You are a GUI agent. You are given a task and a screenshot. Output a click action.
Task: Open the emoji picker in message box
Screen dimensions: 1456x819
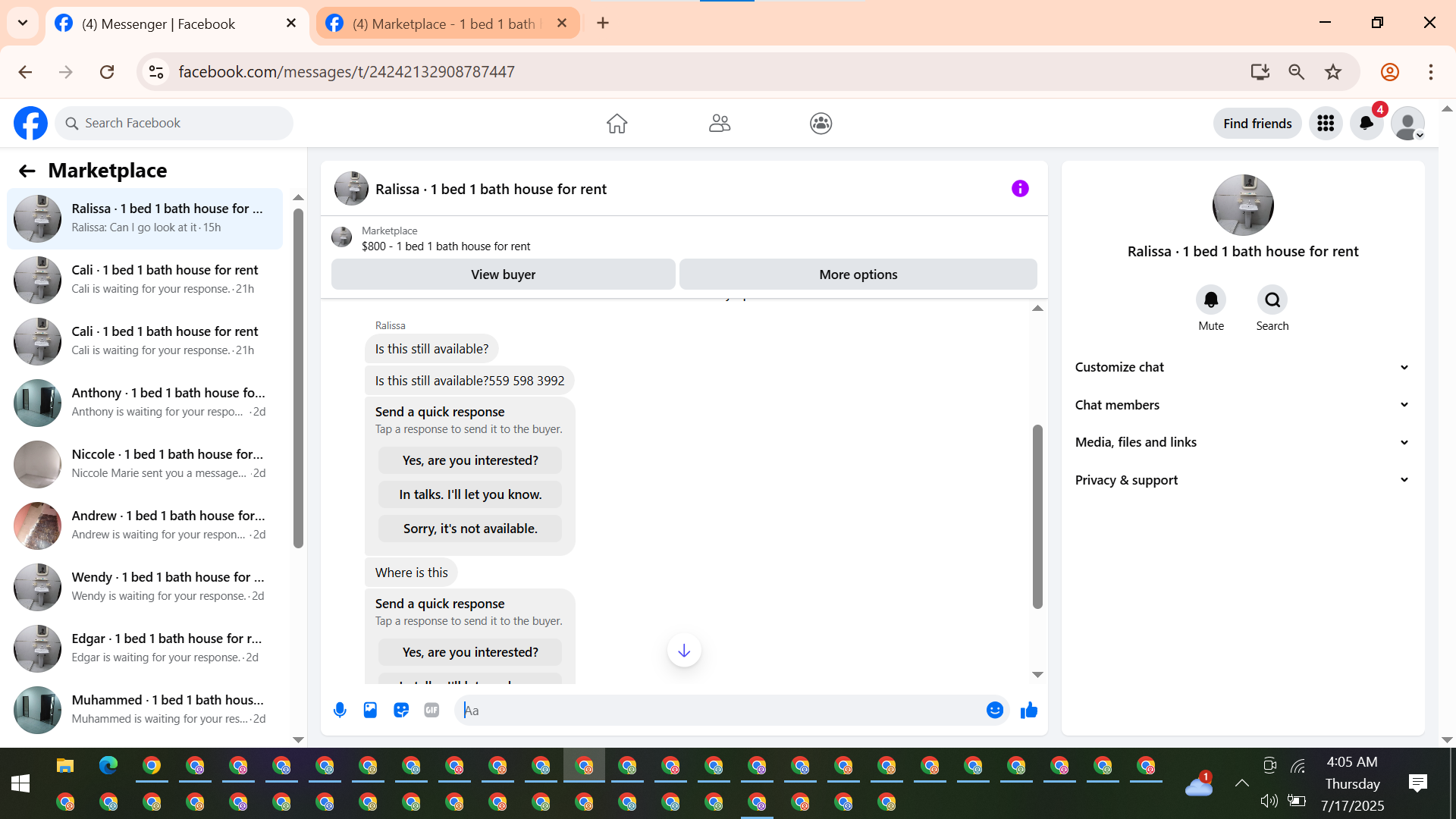pyautogui.click(x=995, y=711)
